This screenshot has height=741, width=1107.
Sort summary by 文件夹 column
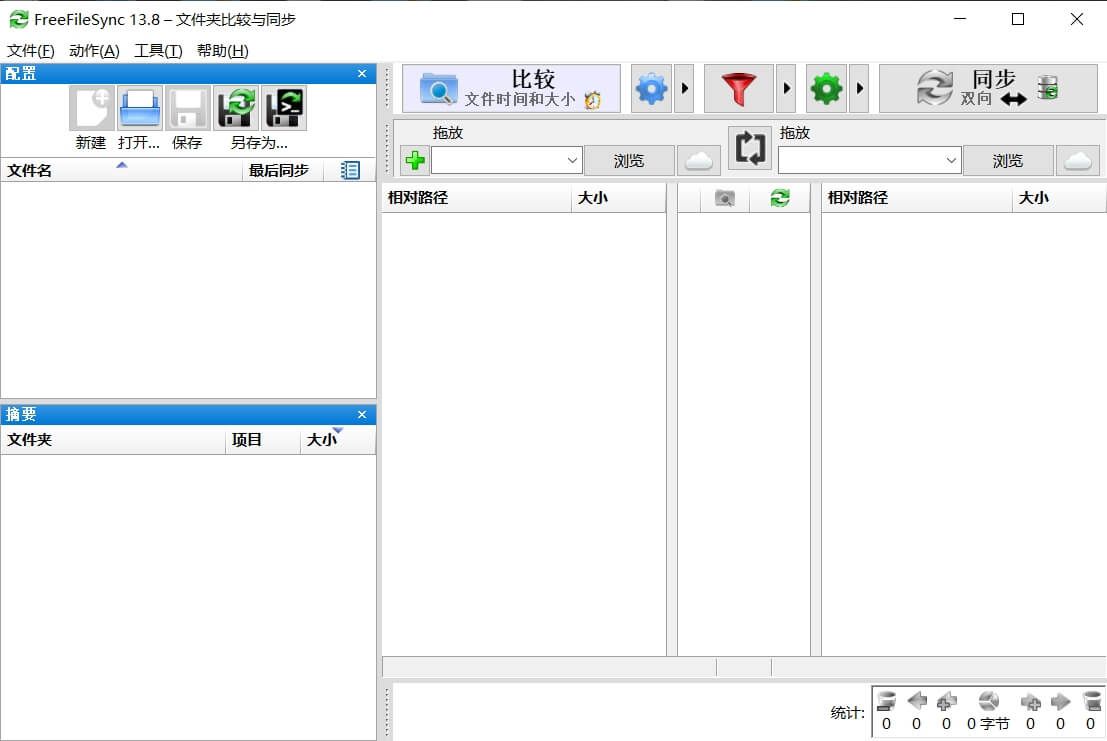click(113, 440)
